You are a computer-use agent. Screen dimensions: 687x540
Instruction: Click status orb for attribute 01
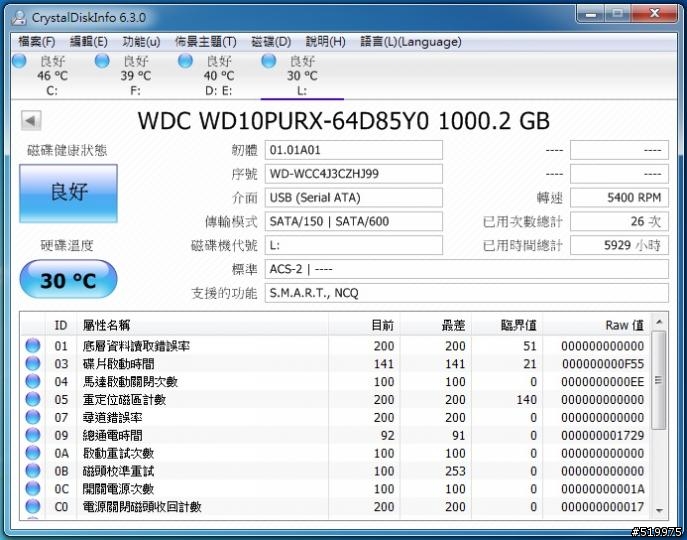33,346
